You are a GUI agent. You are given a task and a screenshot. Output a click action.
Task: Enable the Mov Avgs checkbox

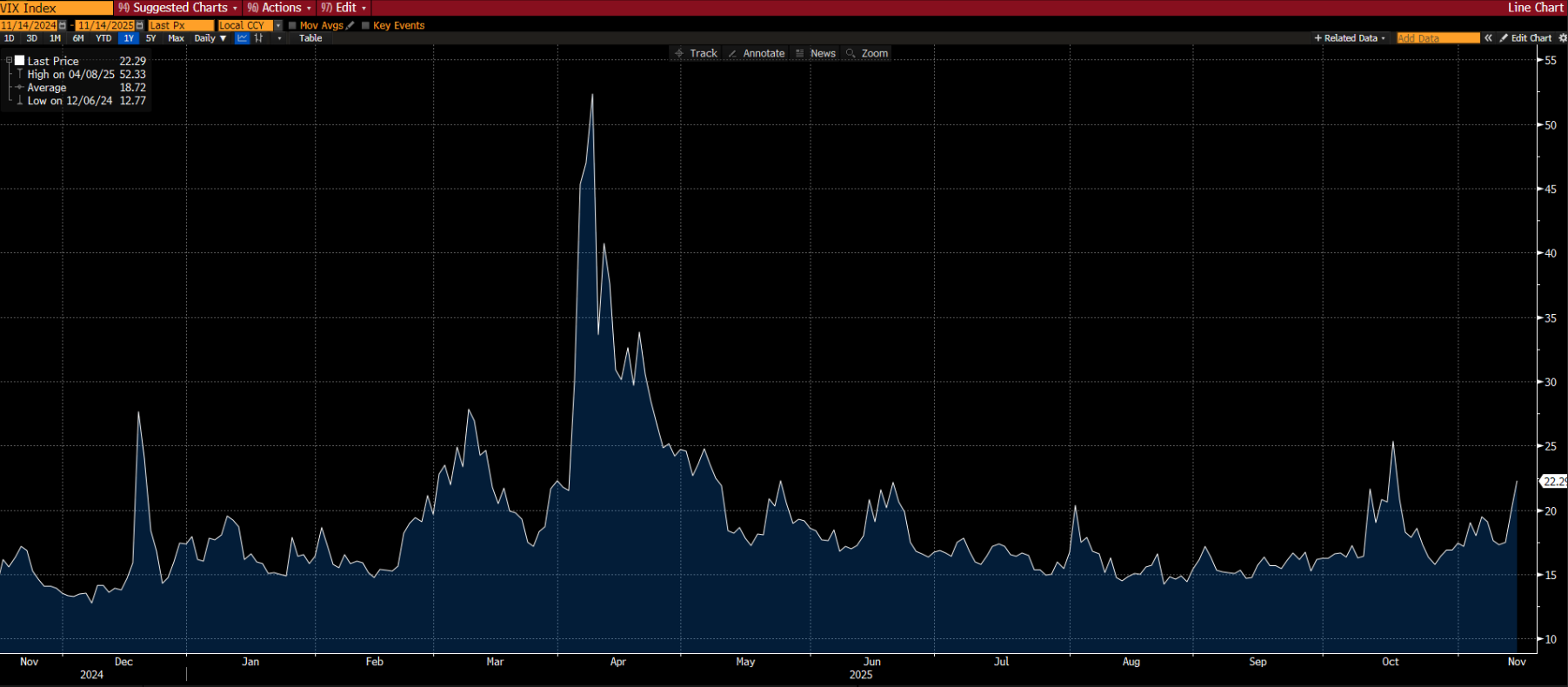tap(293, 25)
